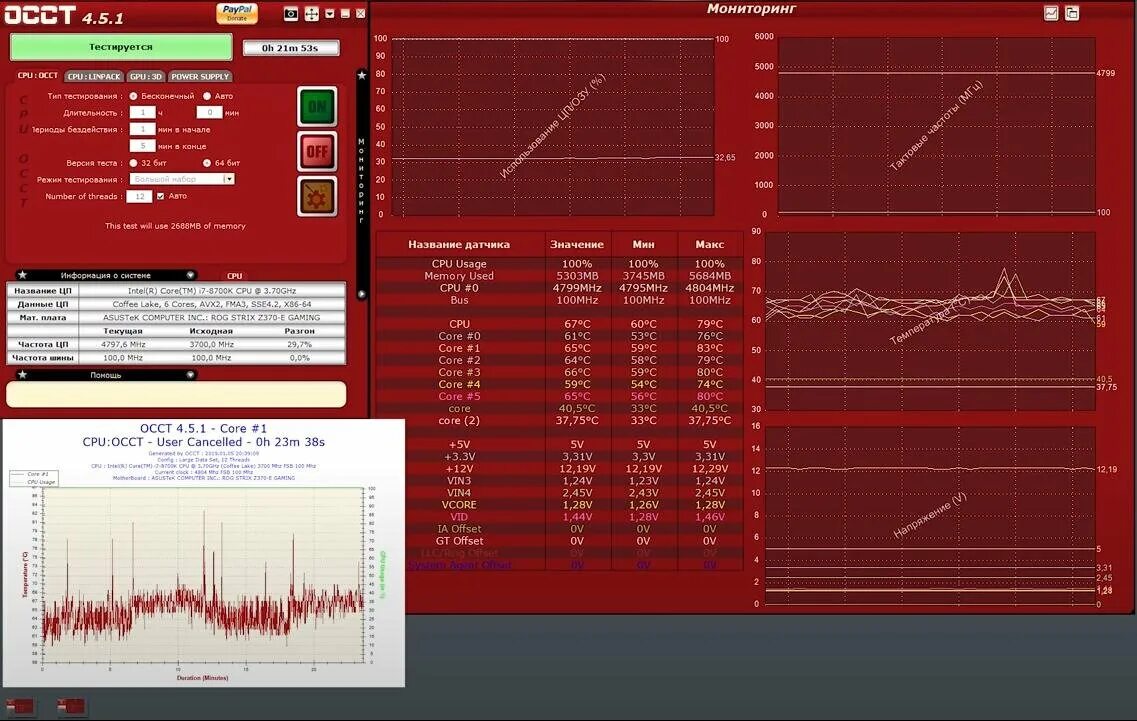Click the vertical Мониторинг panel bar
Screen dimensions: 1137x721
pos(361,183)
